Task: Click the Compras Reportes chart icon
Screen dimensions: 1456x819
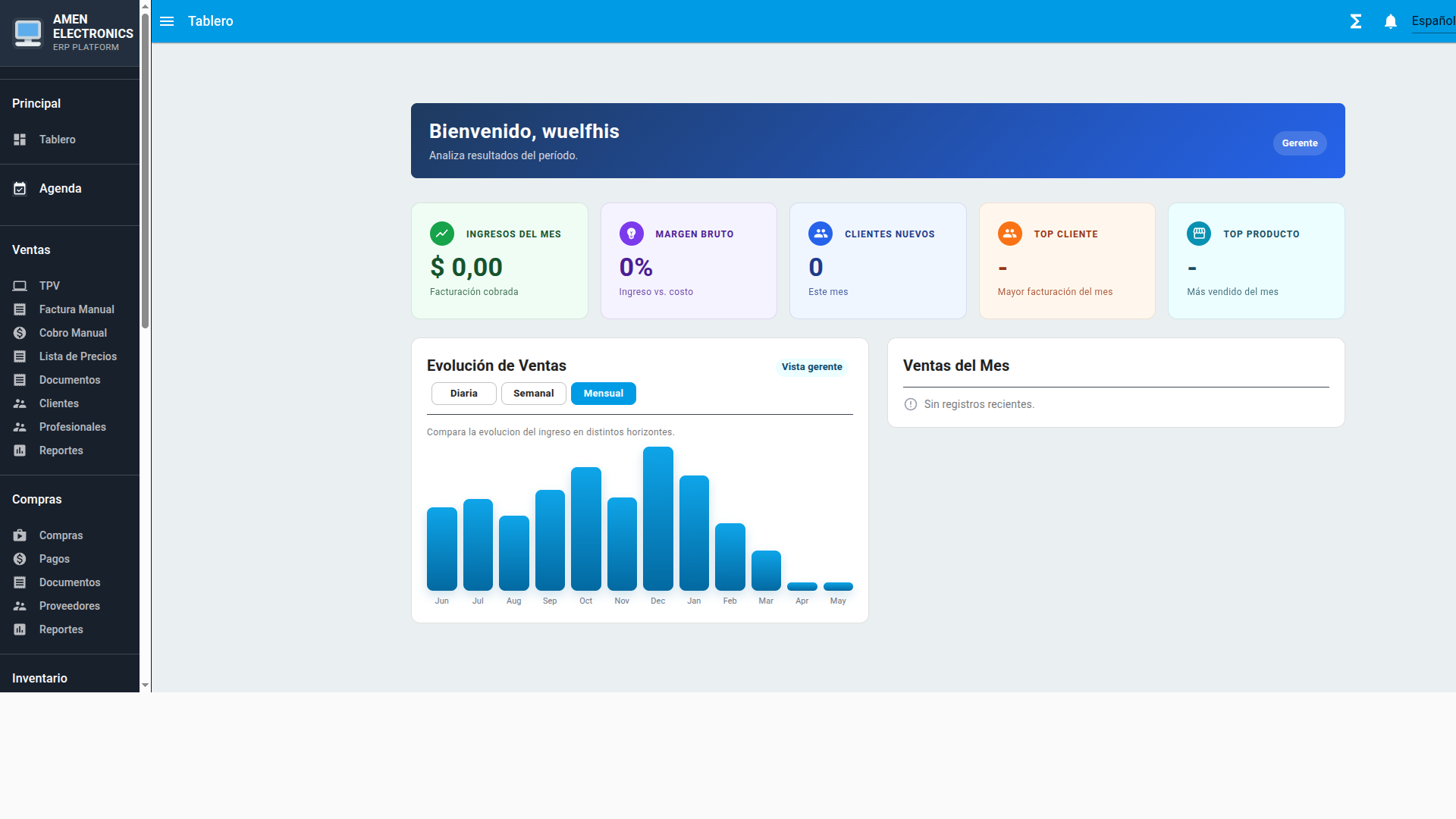Action: (20, 629)
